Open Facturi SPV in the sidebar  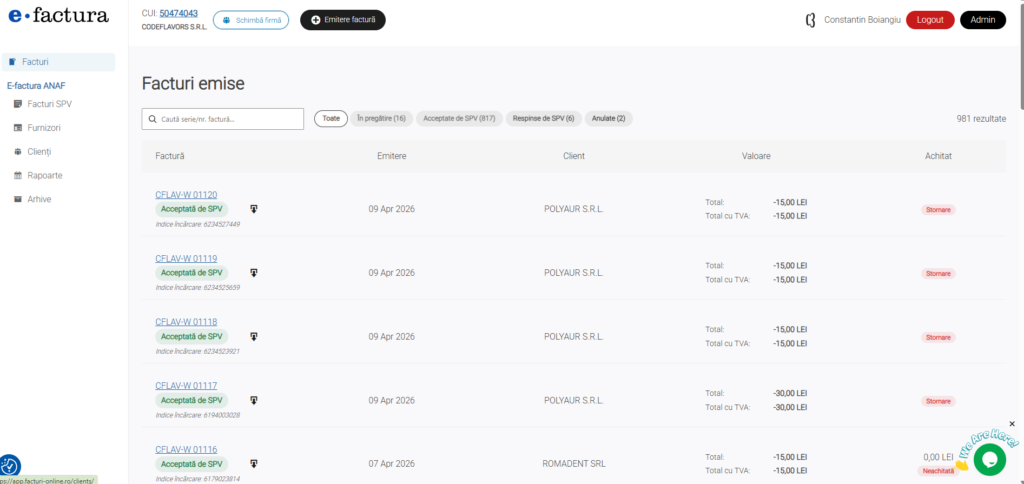(x=49, y=104)
